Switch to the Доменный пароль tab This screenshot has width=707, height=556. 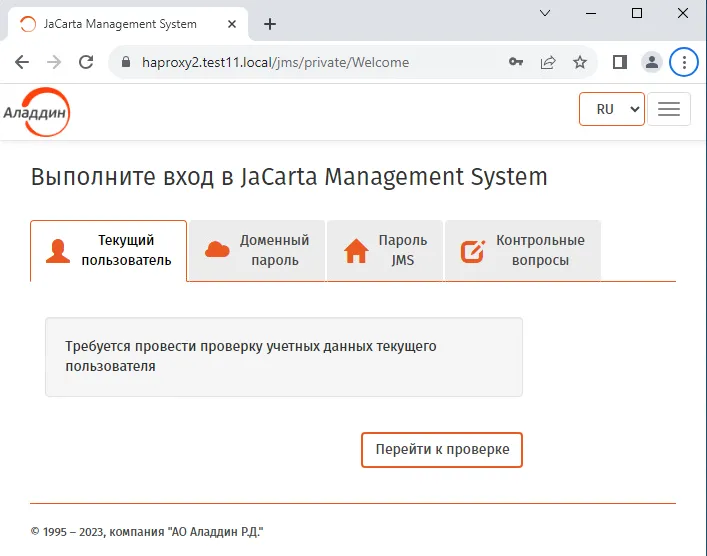pyautogui.click(x=257, y=251)
